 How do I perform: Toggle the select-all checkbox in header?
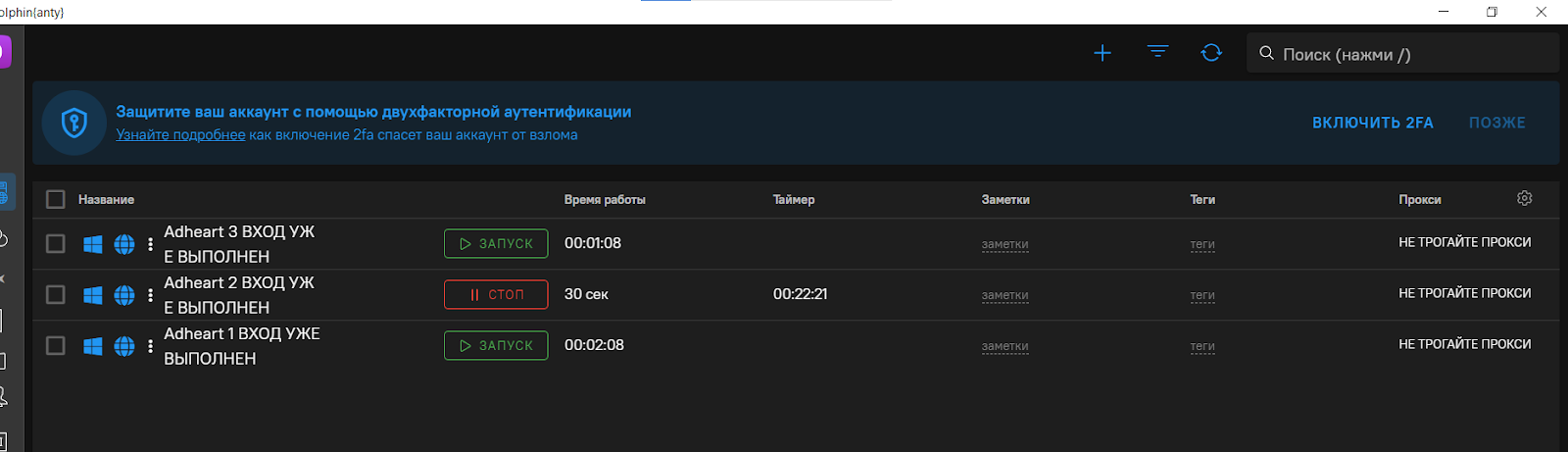56,199
